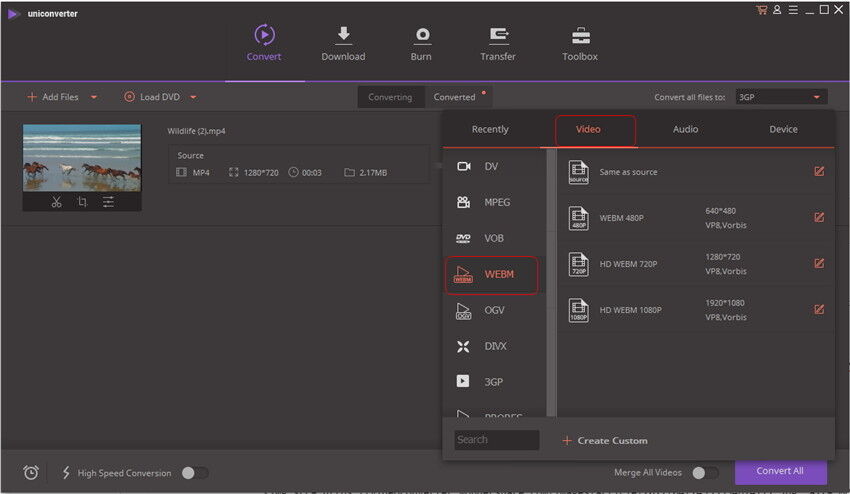Viewport: 850px width, 494px height.
Task: Click the 1080P format file icon
Action: coord(578,310)
